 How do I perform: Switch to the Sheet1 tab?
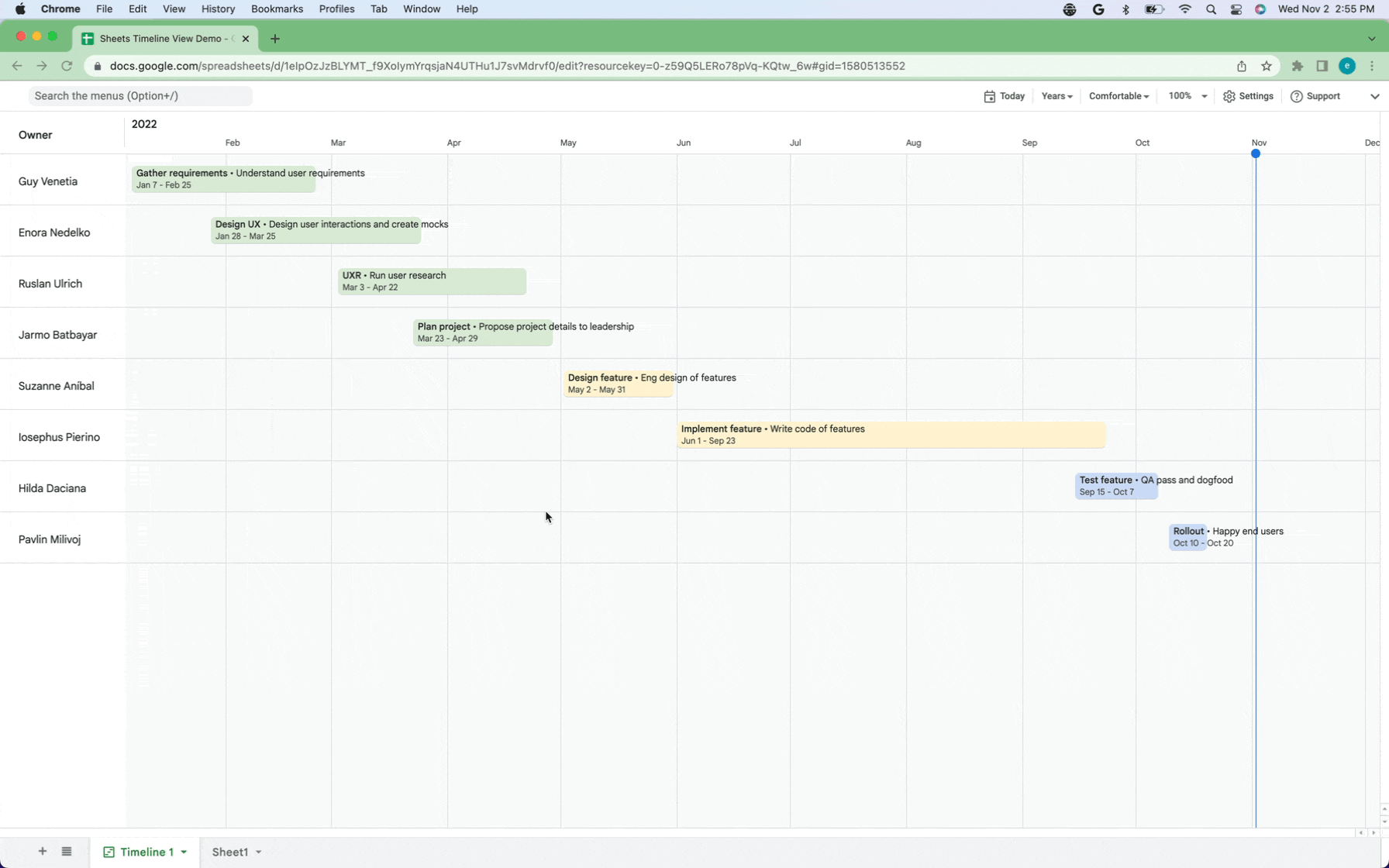click(x=231, y=852)
